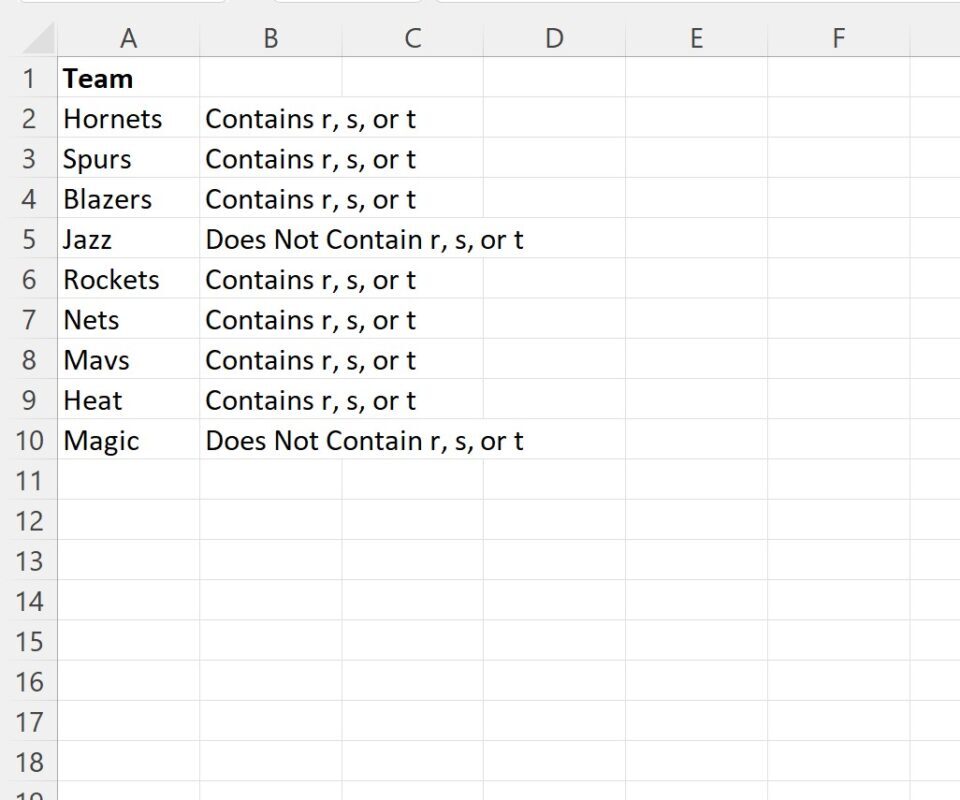Select the Rockets cell
Image resolution: width=960 pixels, height=800 pixels.
coord(129,279)
